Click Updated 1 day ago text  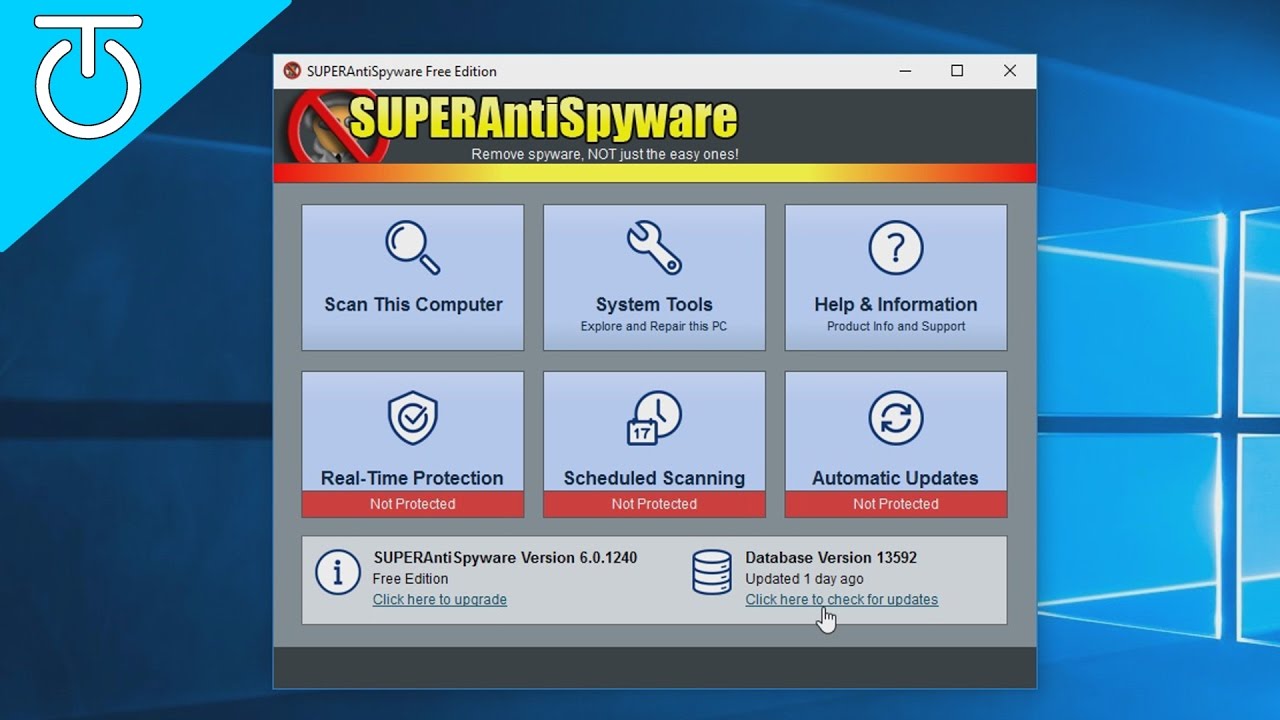coord(804,579)
